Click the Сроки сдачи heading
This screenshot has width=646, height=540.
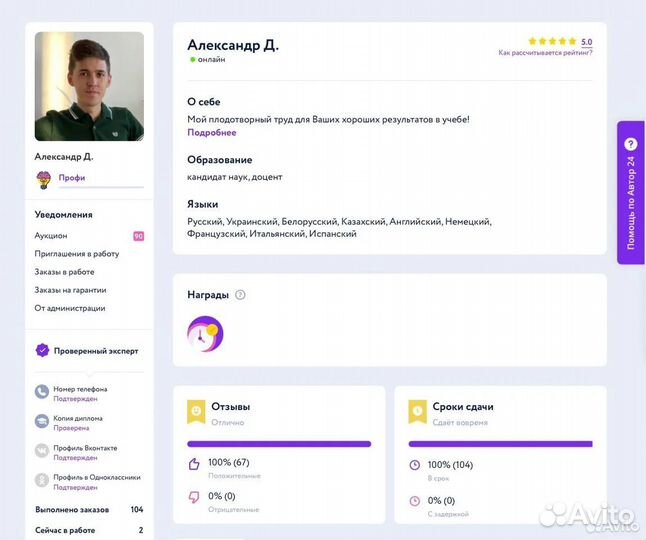coord(463,407)
